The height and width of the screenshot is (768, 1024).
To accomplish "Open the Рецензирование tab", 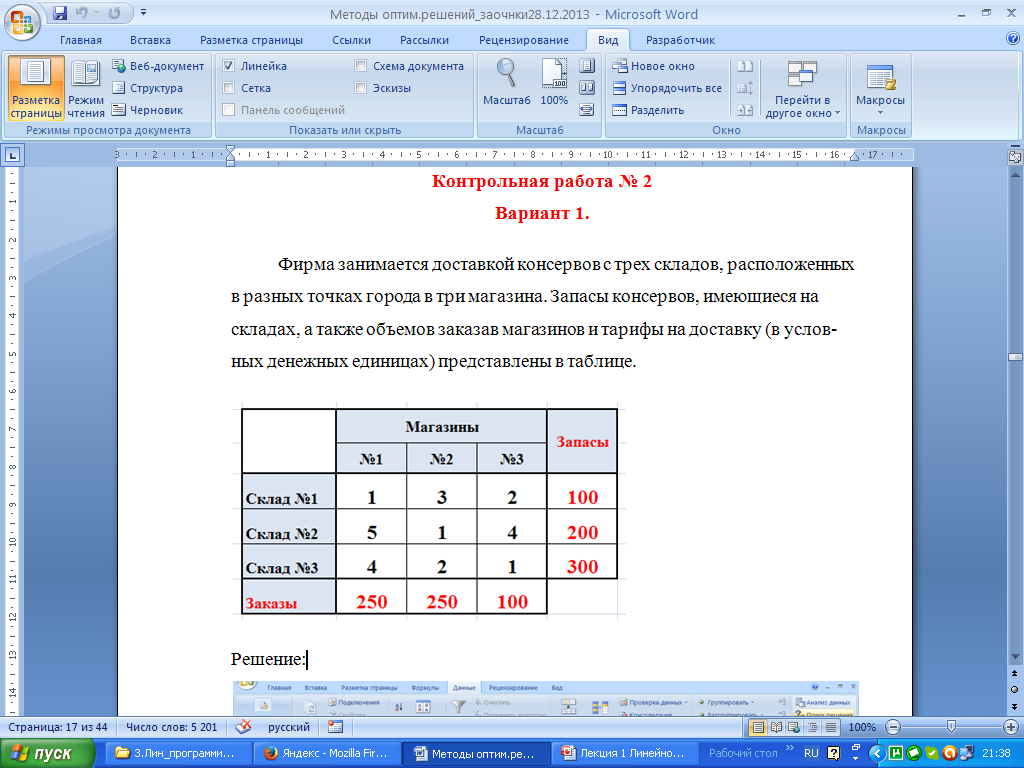I will [x=524, y=40].
